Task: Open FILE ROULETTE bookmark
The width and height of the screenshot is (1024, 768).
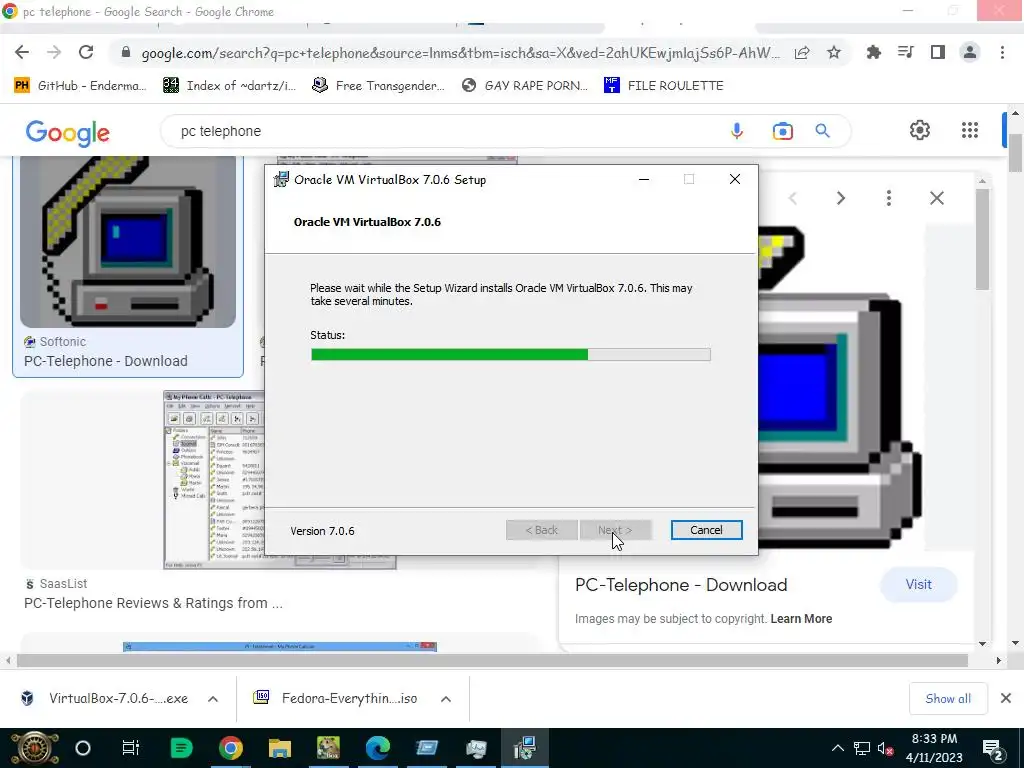Action: (664, 86)
